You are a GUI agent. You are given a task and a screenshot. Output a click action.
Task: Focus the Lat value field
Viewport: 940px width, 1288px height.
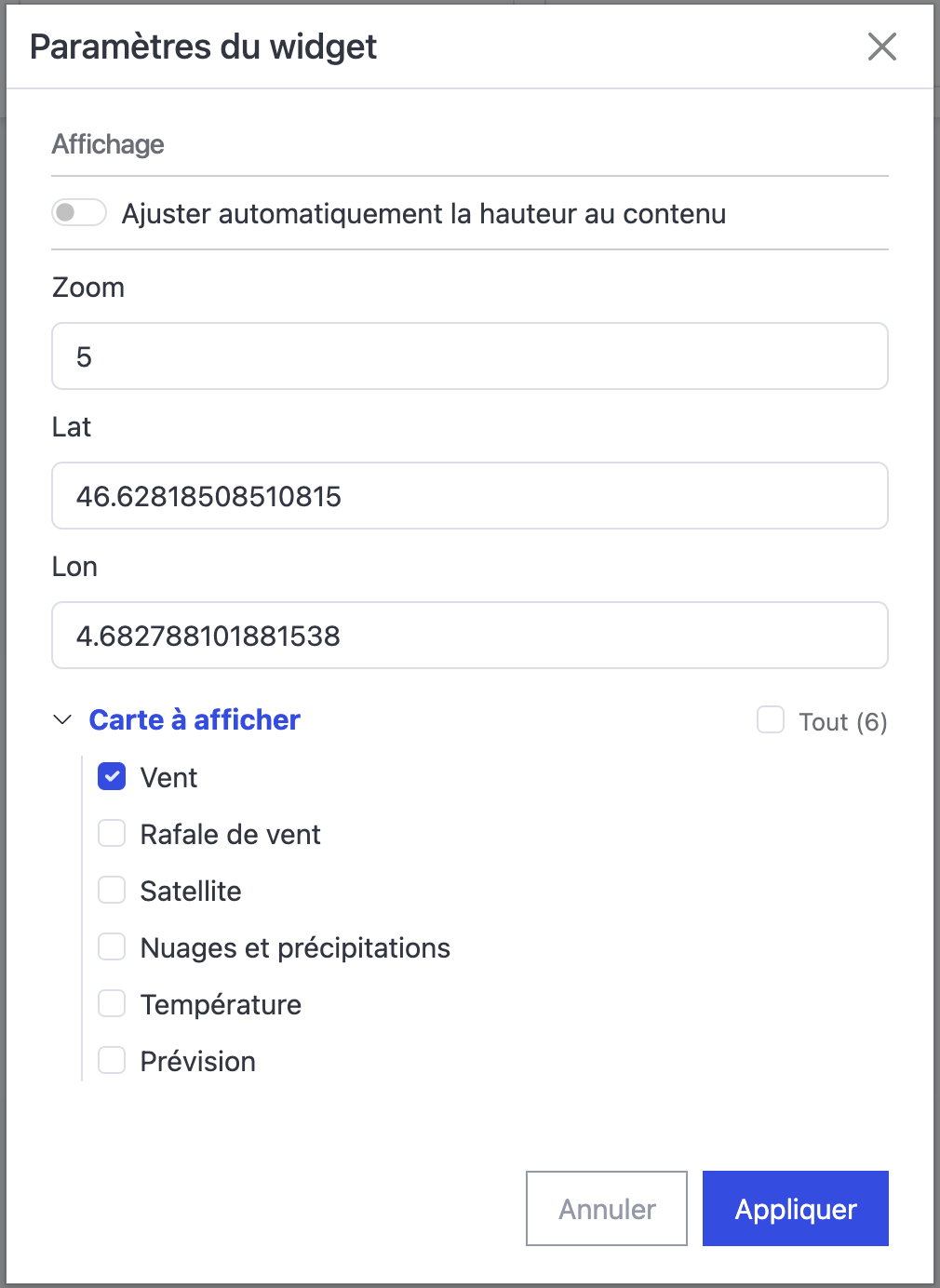pos(469,496)
